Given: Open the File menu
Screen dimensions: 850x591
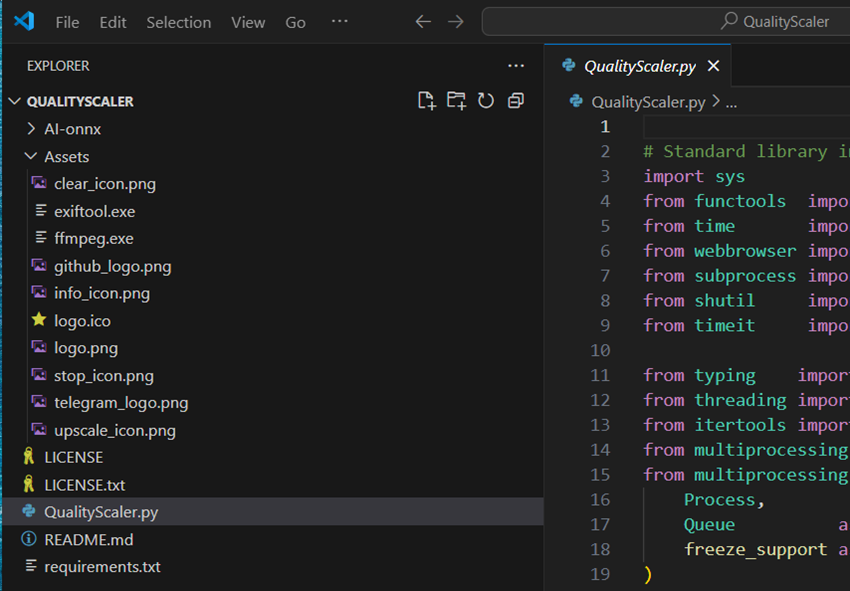Looking at the screenshot, I should click(x=67, y=21).
